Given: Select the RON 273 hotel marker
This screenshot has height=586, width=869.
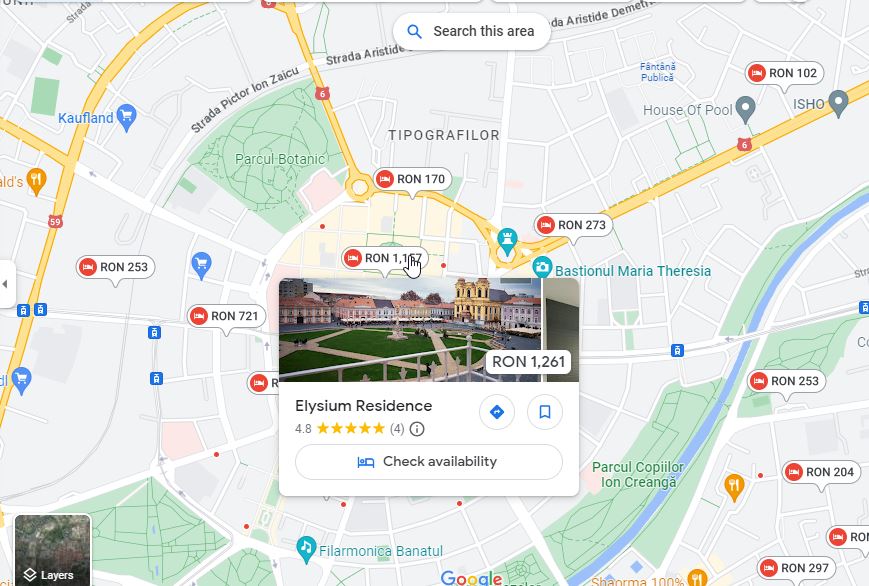Looking at the screenshot, I should coord(573,225).
